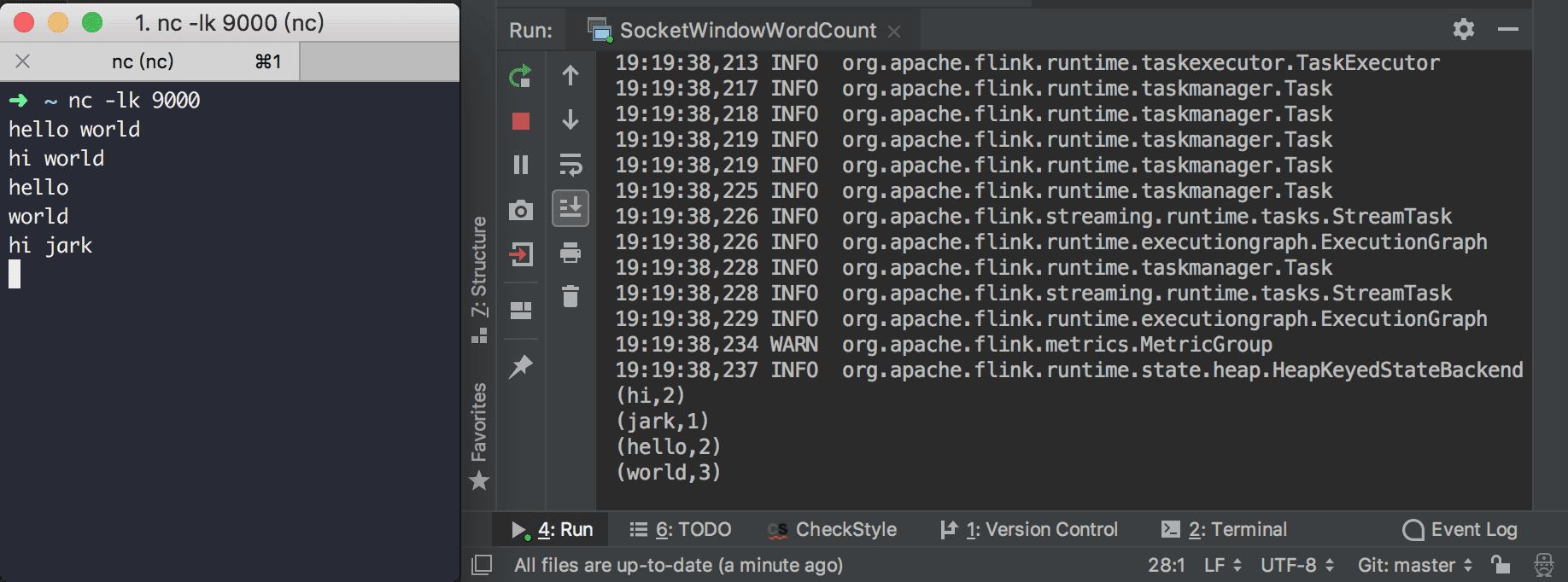Clear all console output with trash icon
The height and width of the screenshot is (582, 1568).
tap(570, 296)
